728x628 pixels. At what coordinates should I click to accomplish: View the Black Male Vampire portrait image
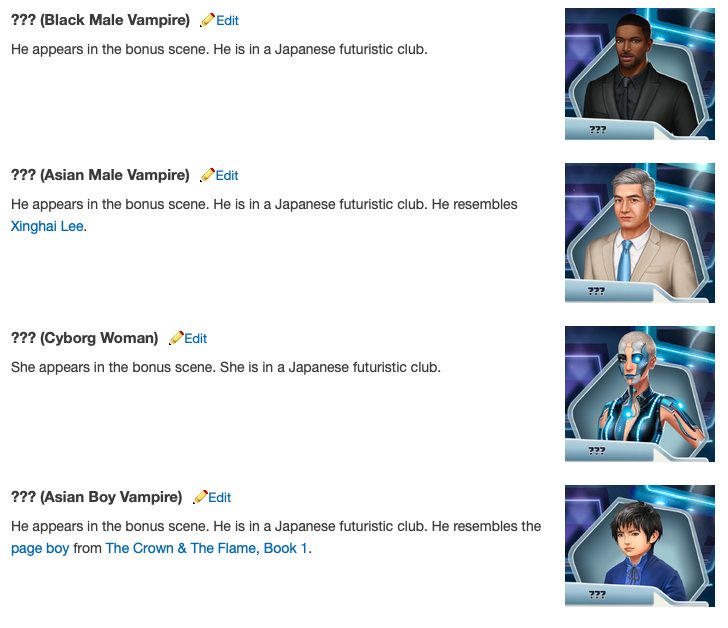pyautogui.click(x=640, y=74)
